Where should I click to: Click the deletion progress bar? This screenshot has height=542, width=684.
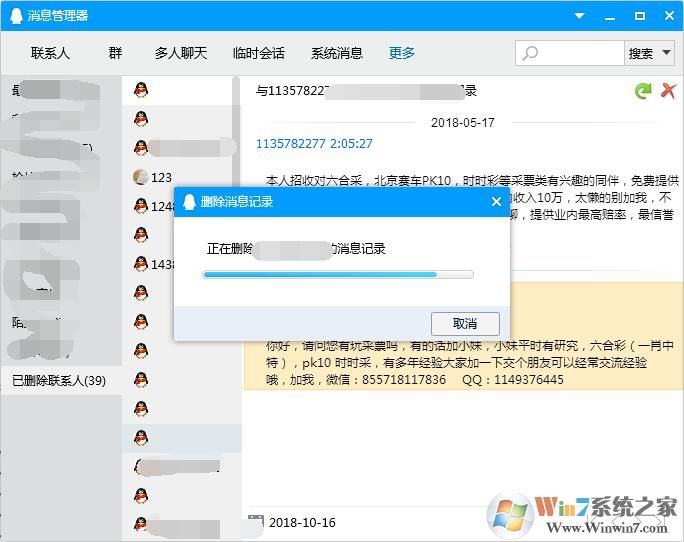pyautogui.click(x=338, y=274)
